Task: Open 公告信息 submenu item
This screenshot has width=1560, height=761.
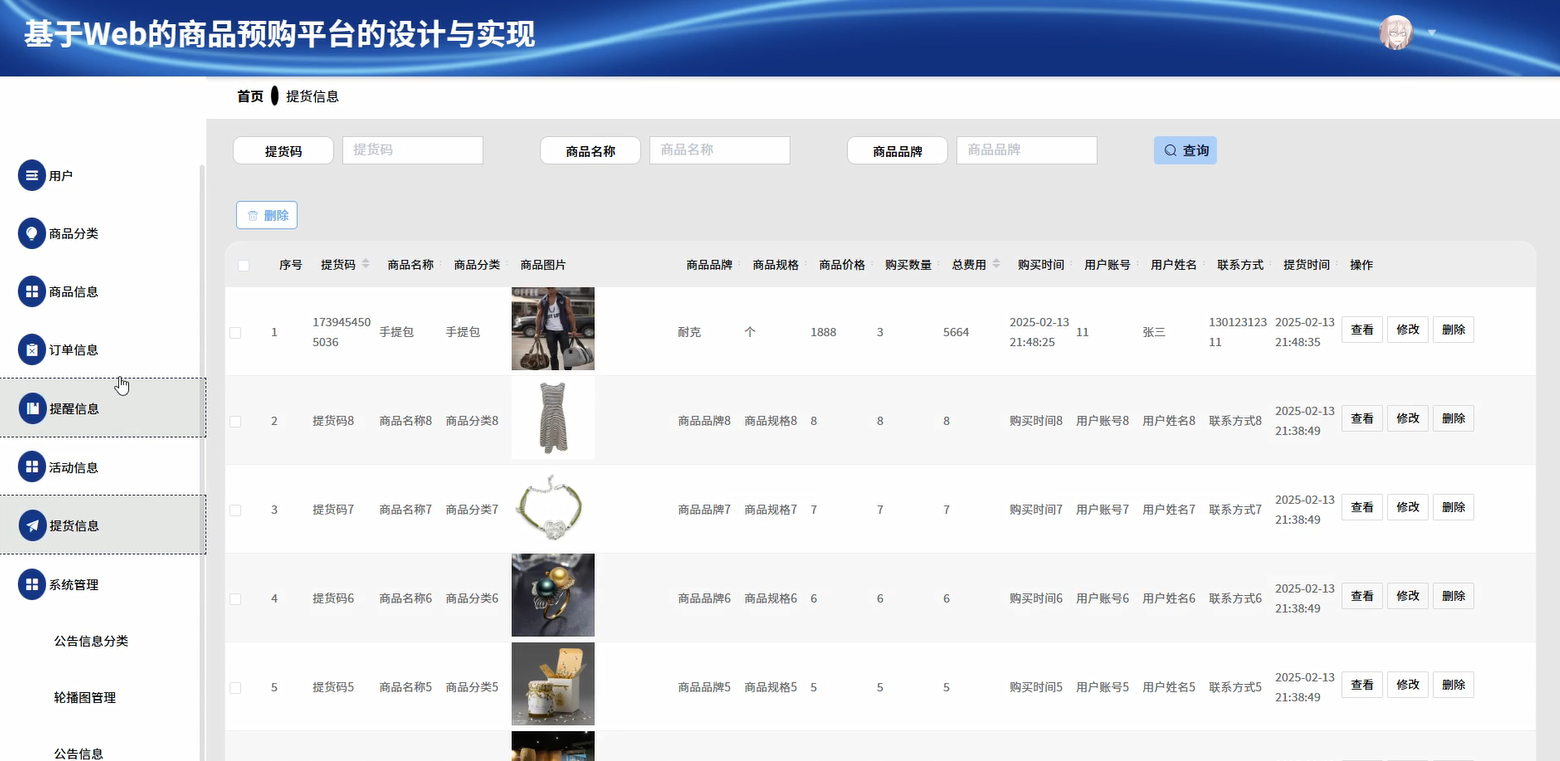Action: point(79,754)
